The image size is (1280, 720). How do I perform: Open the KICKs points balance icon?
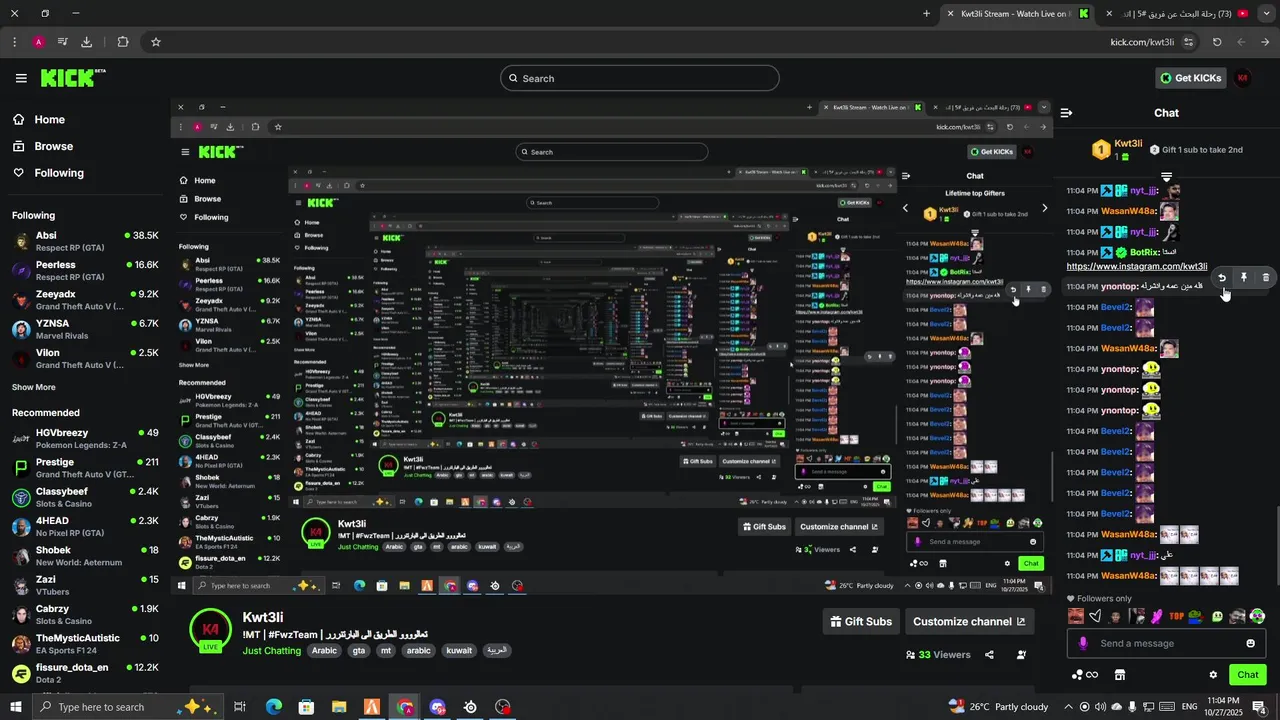click(1085, 675)
